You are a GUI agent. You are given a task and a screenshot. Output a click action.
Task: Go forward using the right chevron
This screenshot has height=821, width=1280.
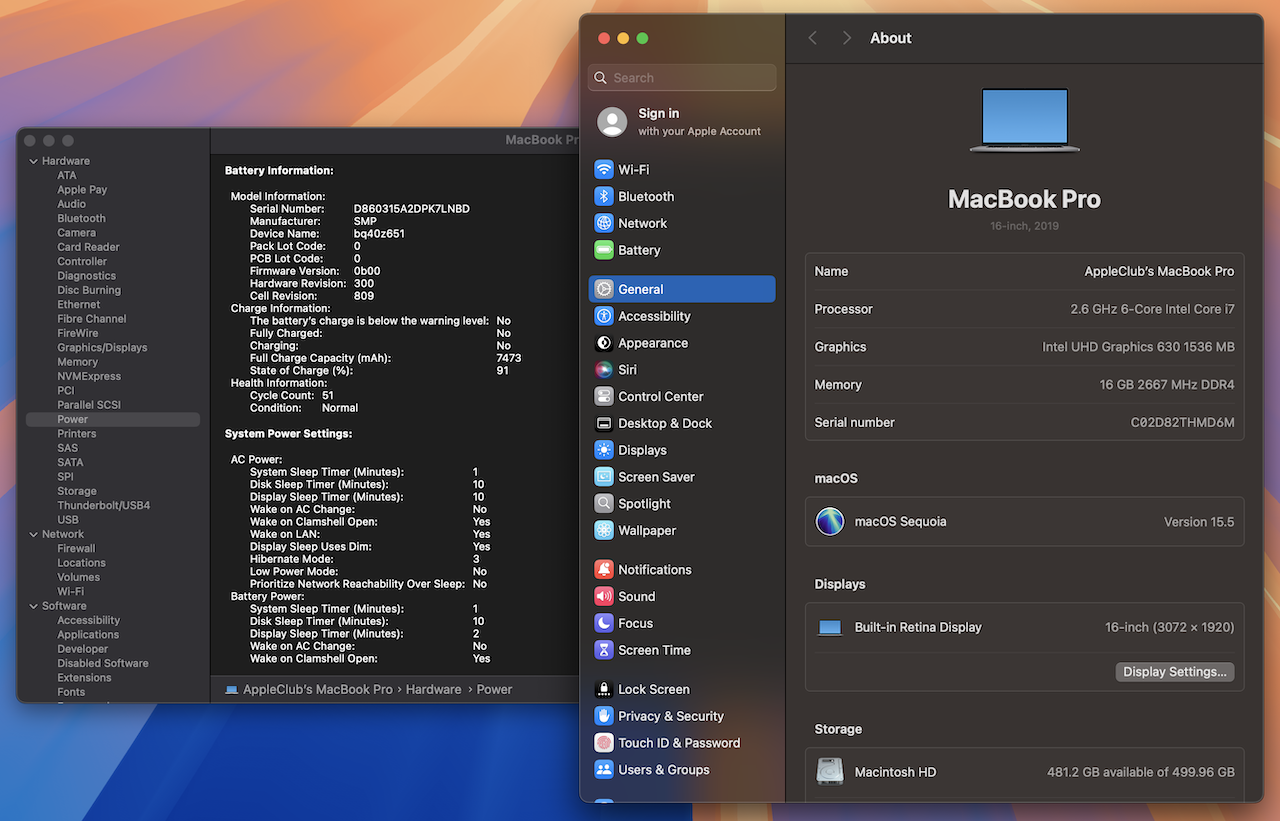click(x=847, y=38)
